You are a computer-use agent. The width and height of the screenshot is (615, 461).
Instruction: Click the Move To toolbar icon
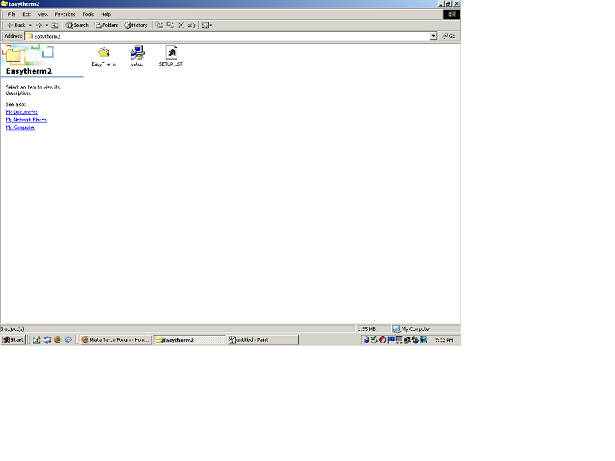(x=159, y=25)
